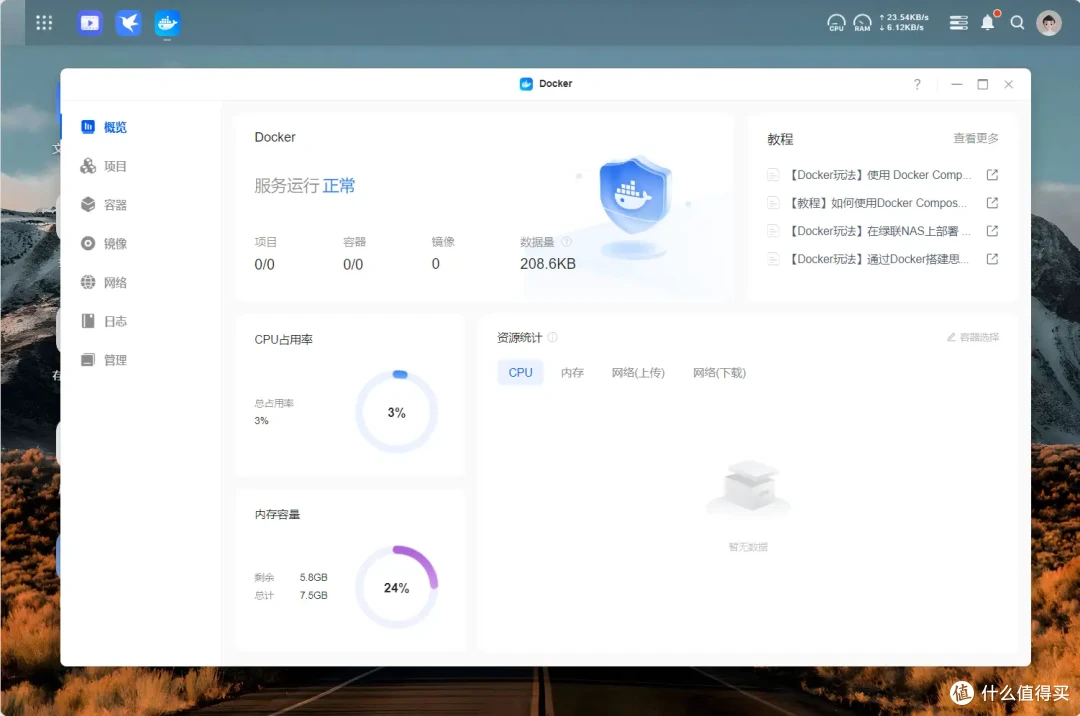Open tutorial 通过Docker搭建思...
The image size is (1080, 716).
[879, 260]
